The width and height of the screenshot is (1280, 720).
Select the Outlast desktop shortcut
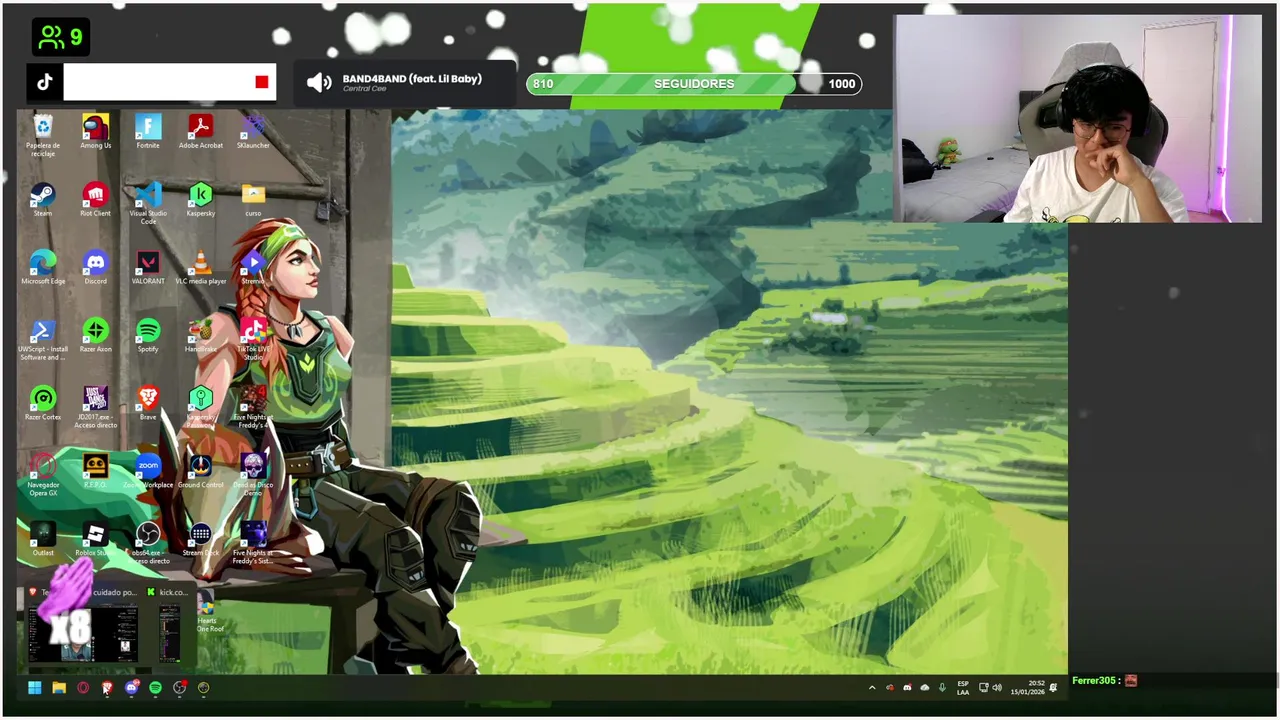pos(43,540)
